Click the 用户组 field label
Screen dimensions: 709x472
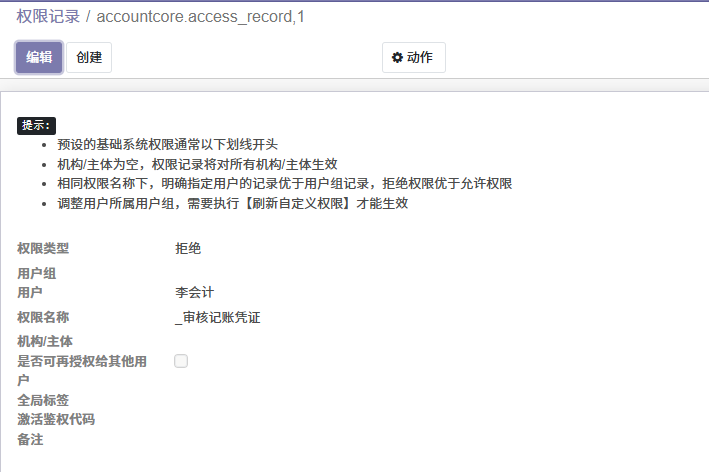pos(37,273)
